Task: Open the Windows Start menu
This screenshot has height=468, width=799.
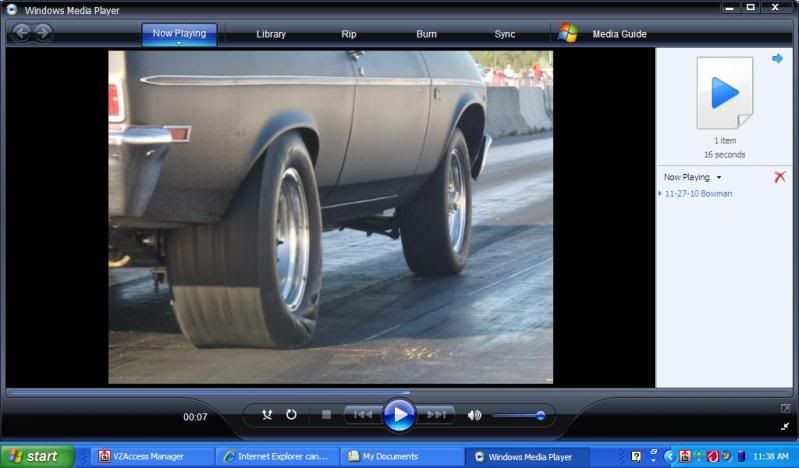Action: pos(37,456)
